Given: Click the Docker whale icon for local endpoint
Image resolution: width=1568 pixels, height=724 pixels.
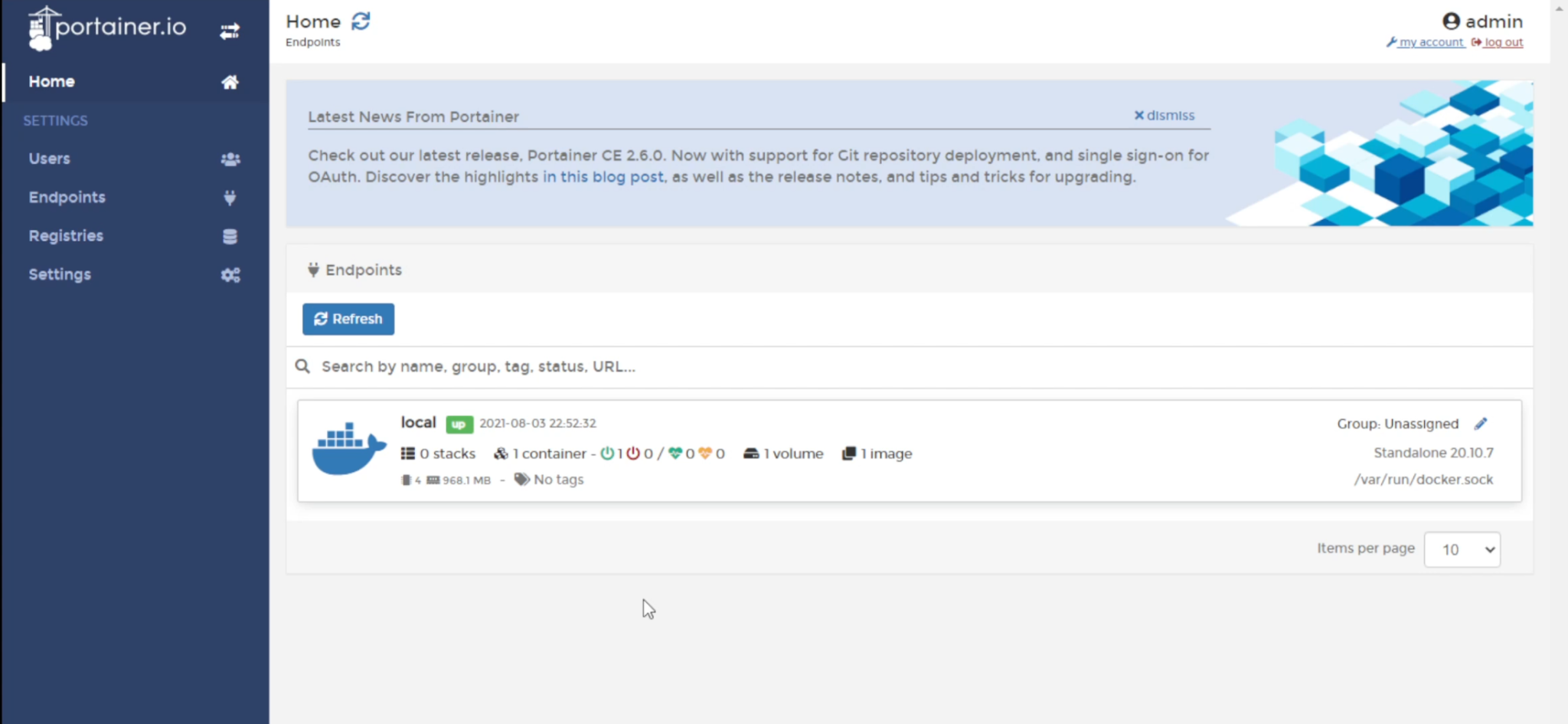Looking at the screenshot, I should 348,449.
